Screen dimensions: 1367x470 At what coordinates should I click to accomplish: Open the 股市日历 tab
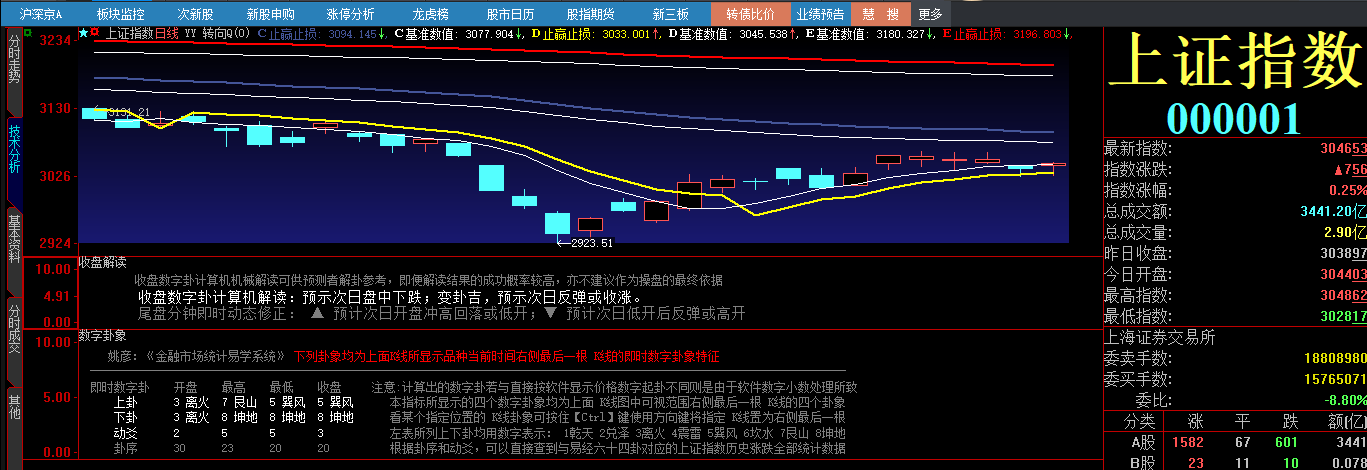(510, 14)
